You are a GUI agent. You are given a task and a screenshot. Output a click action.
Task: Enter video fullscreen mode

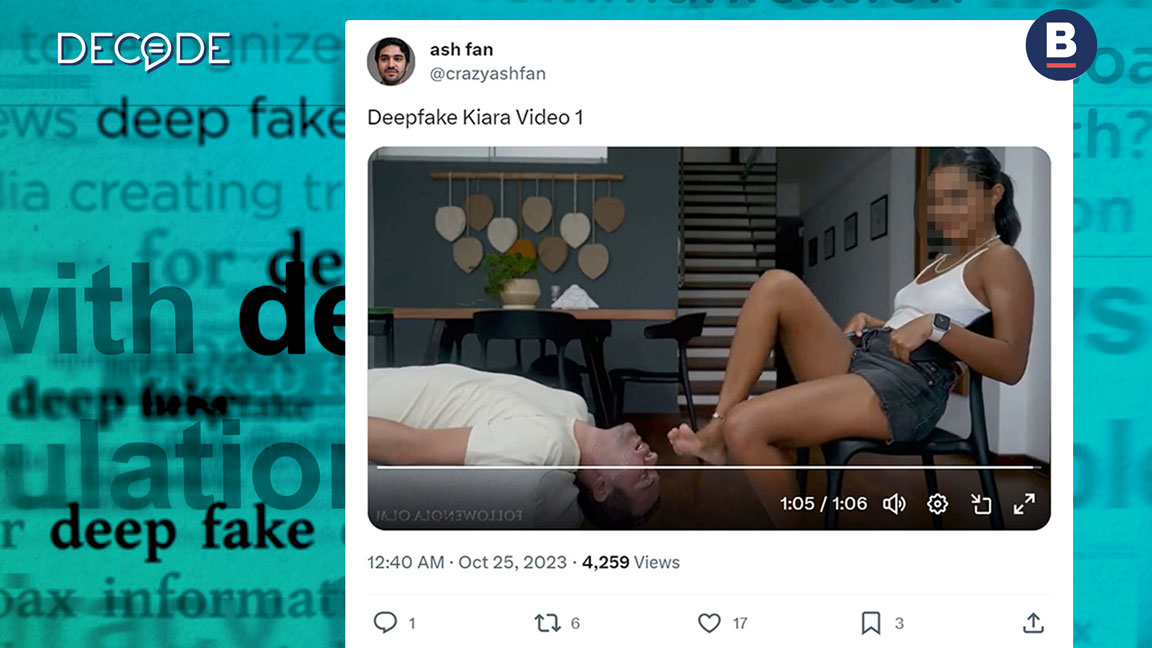click(x=1024, y=504)
